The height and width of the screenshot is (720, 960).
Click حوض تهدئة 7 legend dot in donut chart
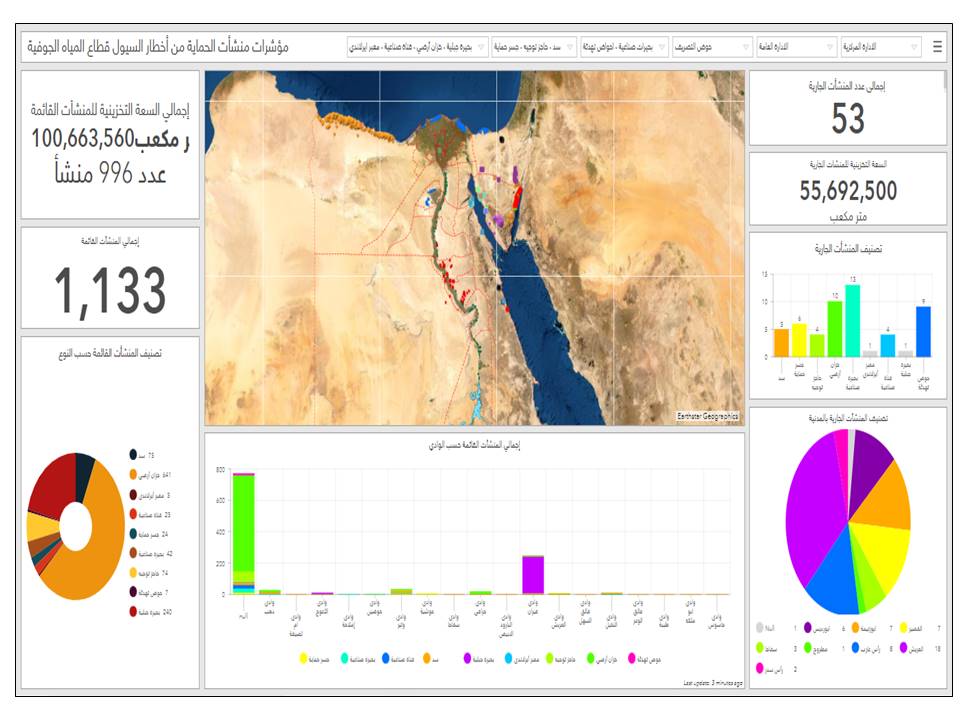click(132, 592)
